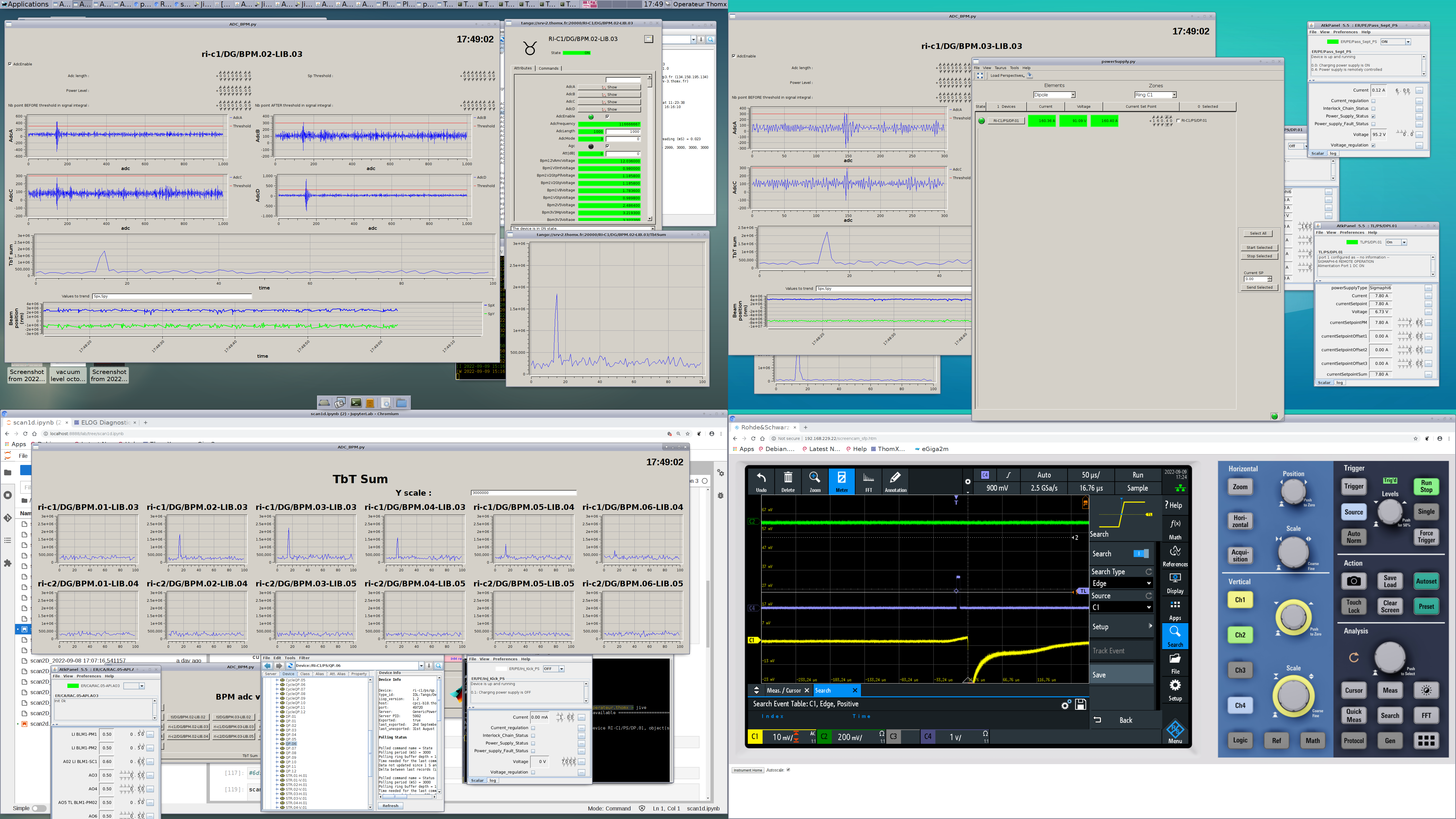Switch to the Commands tab in BPM device panel

[x=548, y=68]
